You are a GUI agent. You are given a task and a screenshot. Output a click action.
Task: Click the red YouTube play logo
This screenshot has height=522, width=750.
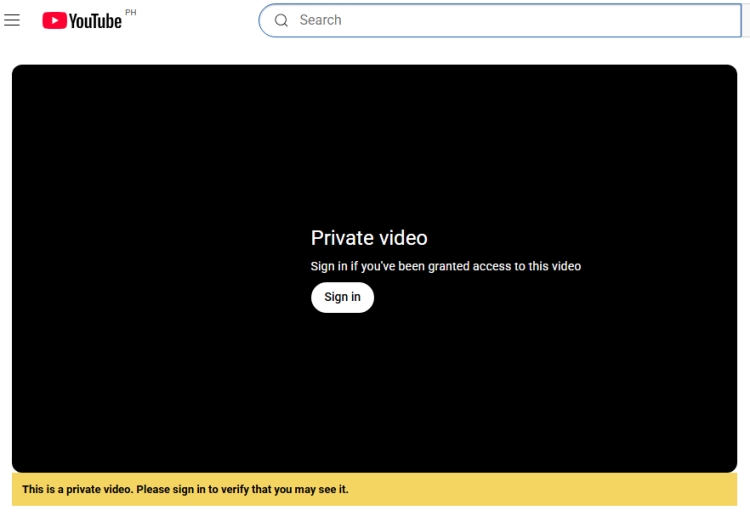pyautogui.click(x=54, y=21)
